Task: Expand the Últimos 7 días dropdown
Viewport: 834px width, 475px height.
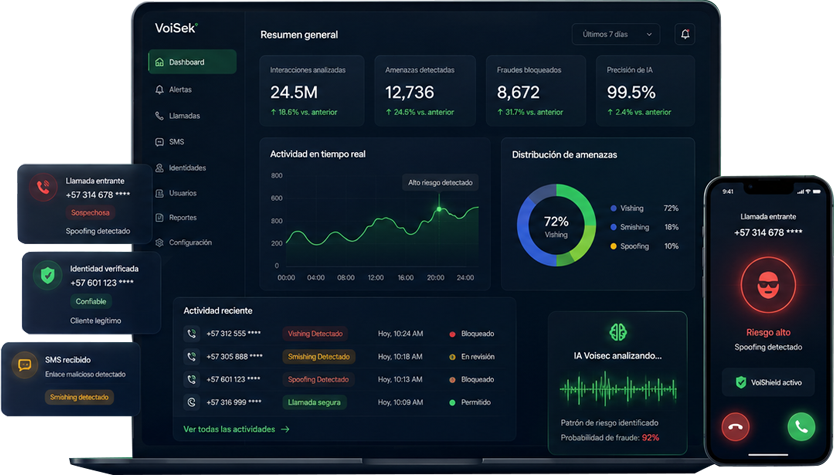Action: pyautogui.click(x=616, y=34)
